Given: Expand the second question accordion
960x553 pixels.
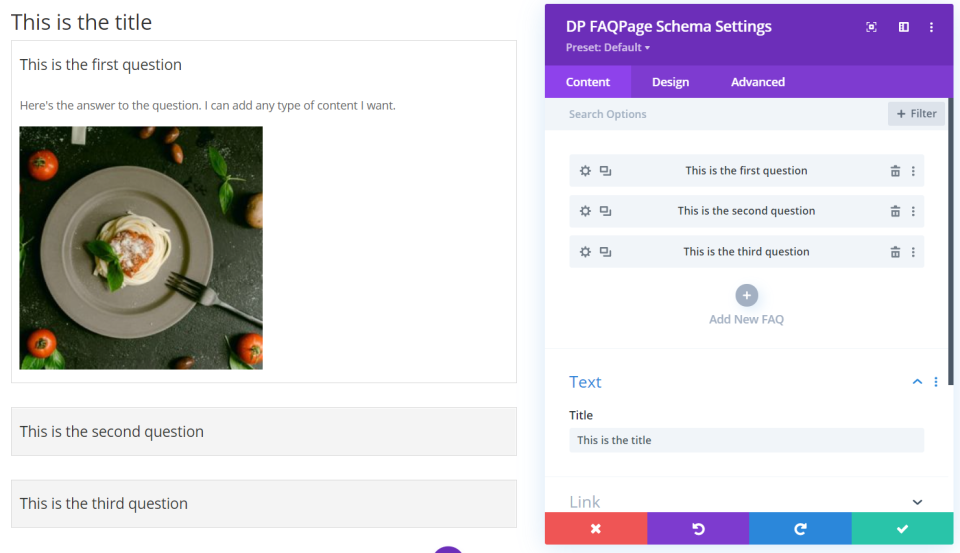Looking at the screenshot, I should [x=263, y=432].
